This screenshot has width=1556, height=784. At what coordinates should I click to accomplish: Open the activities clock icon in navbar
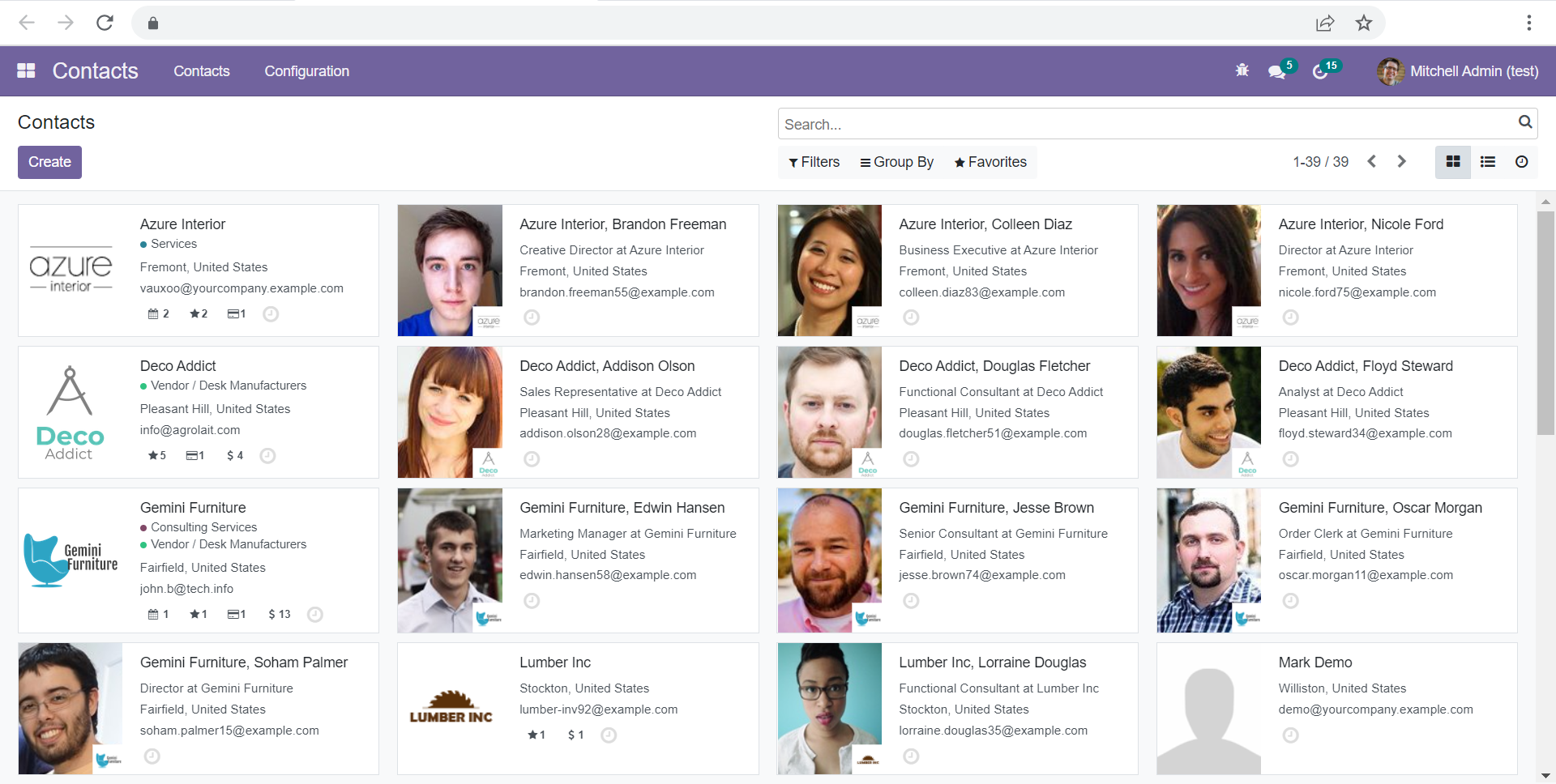point(1320,72)
